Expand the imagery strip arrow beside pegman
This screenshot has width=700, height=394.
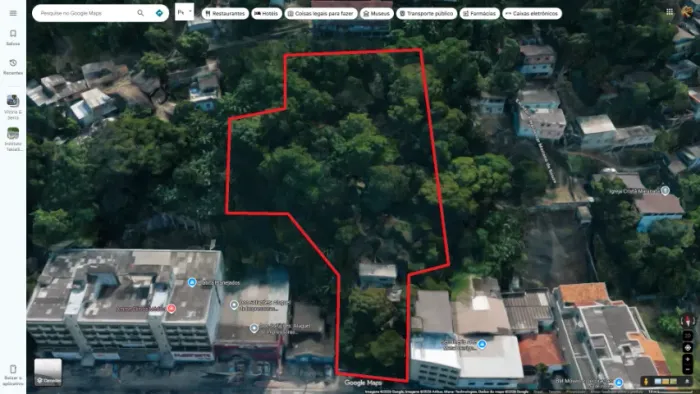tap(687, 381)
